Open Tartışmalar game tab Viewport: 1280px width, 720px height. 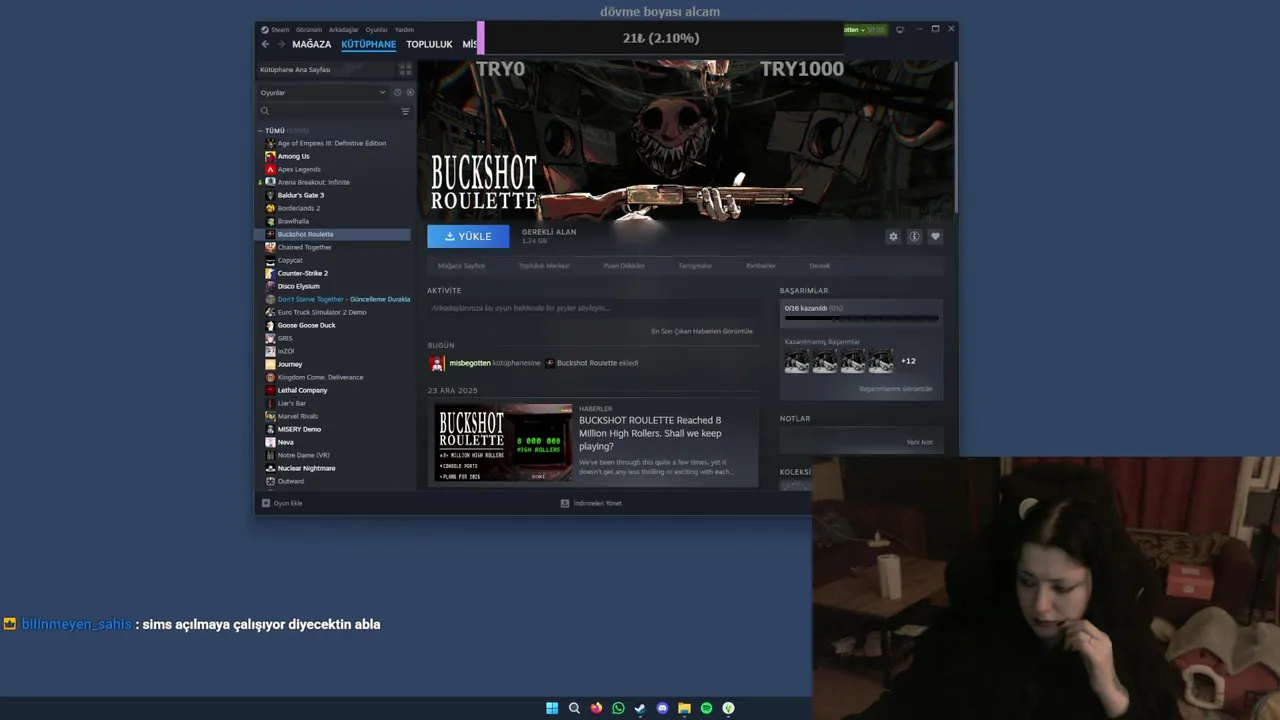[x=695, y=266]
